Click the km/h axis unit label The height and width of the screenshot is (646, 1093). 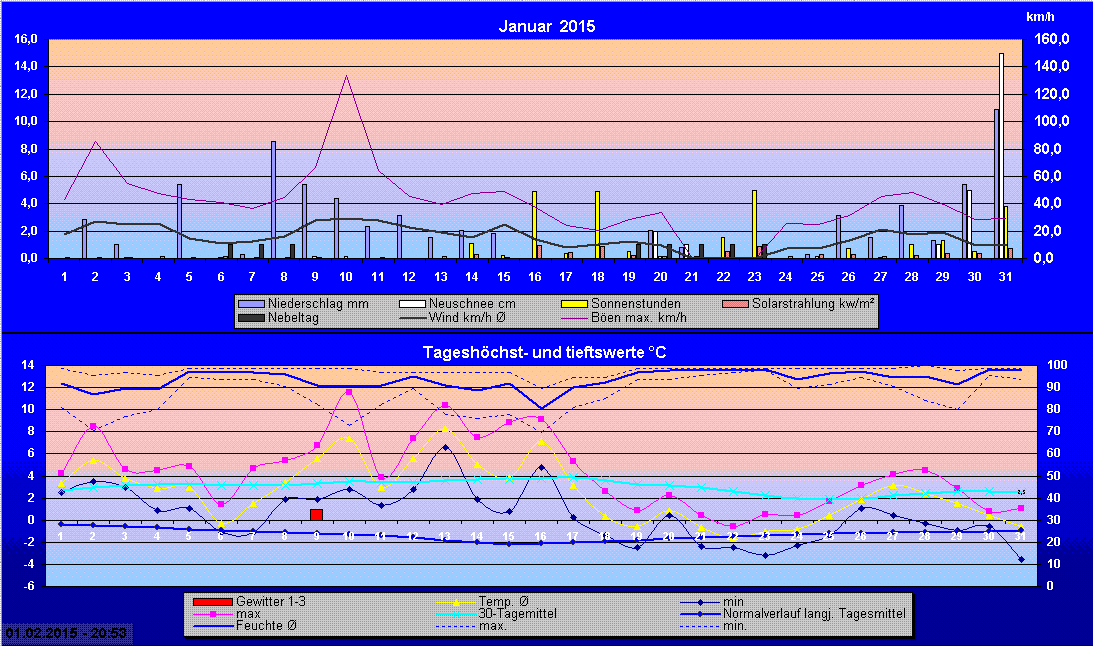pos(1039,18)
